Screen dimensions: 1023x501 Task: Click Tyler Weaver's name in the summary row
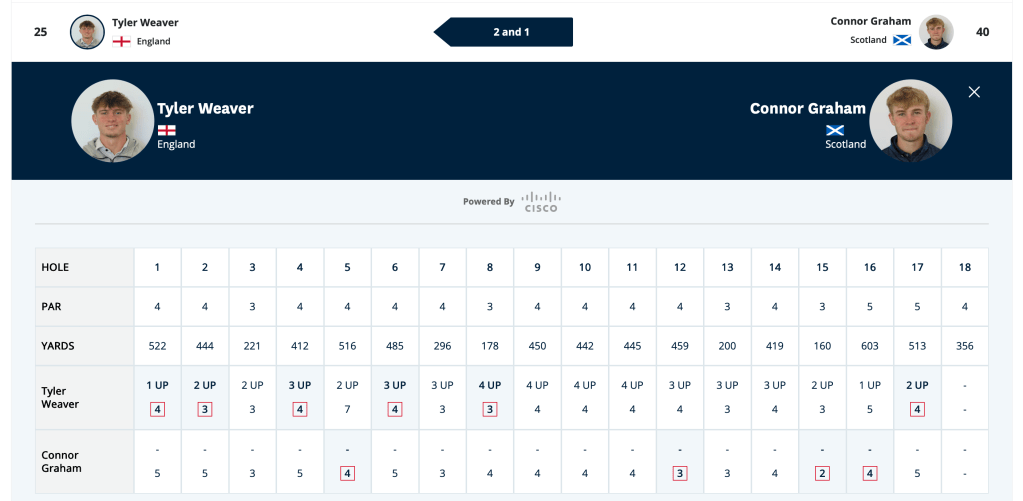[145, 22]
